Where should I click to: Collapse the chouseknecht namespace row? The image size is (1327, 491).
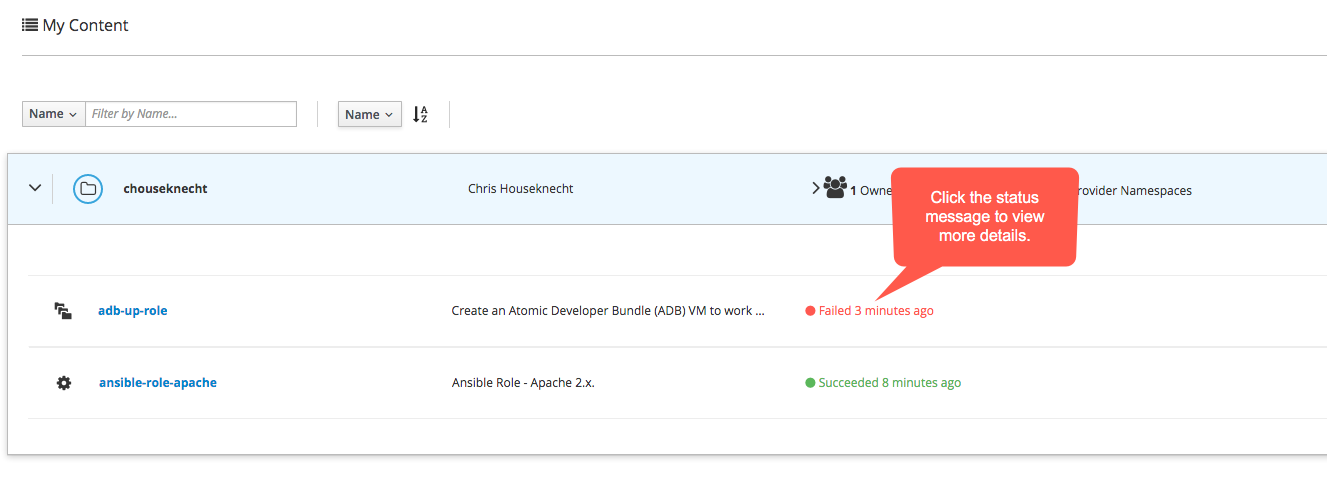[35, 188]
